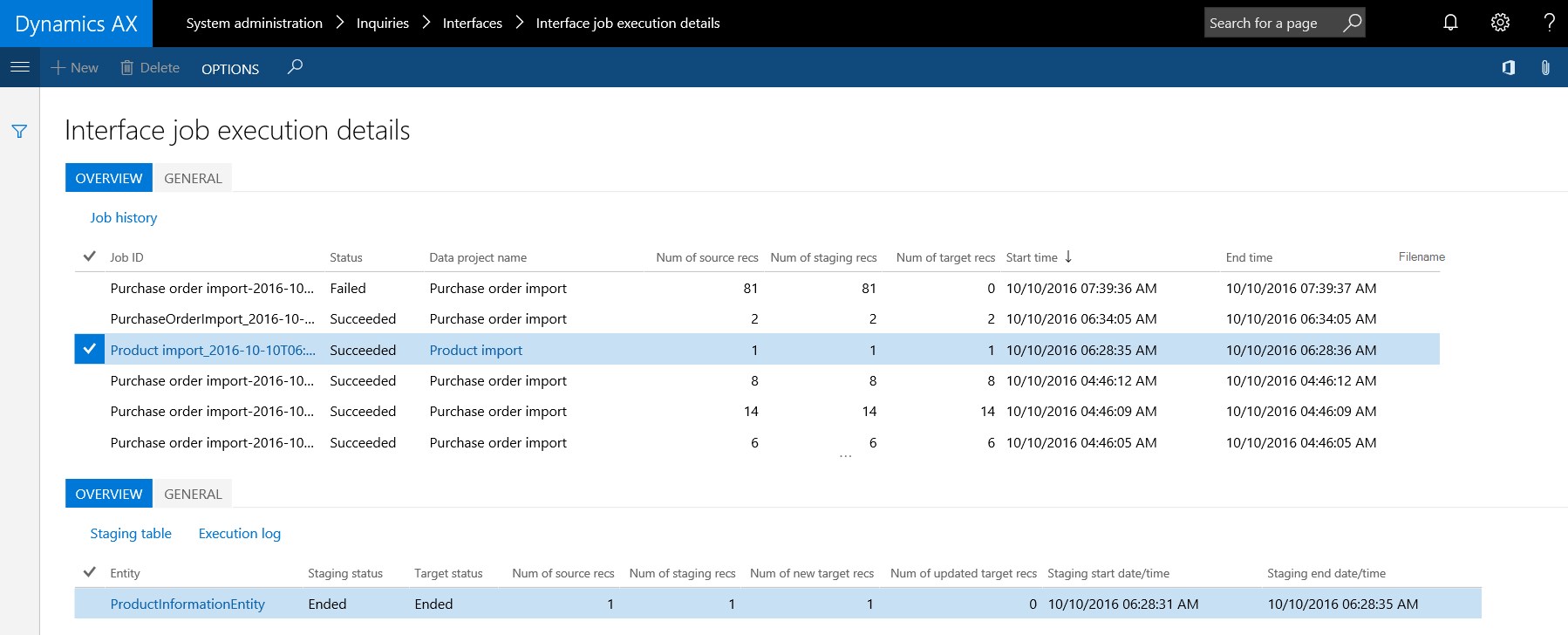This screenshot has width=1568, height=635.
Task: Sort by Num of target recs header
Action: 945,257
